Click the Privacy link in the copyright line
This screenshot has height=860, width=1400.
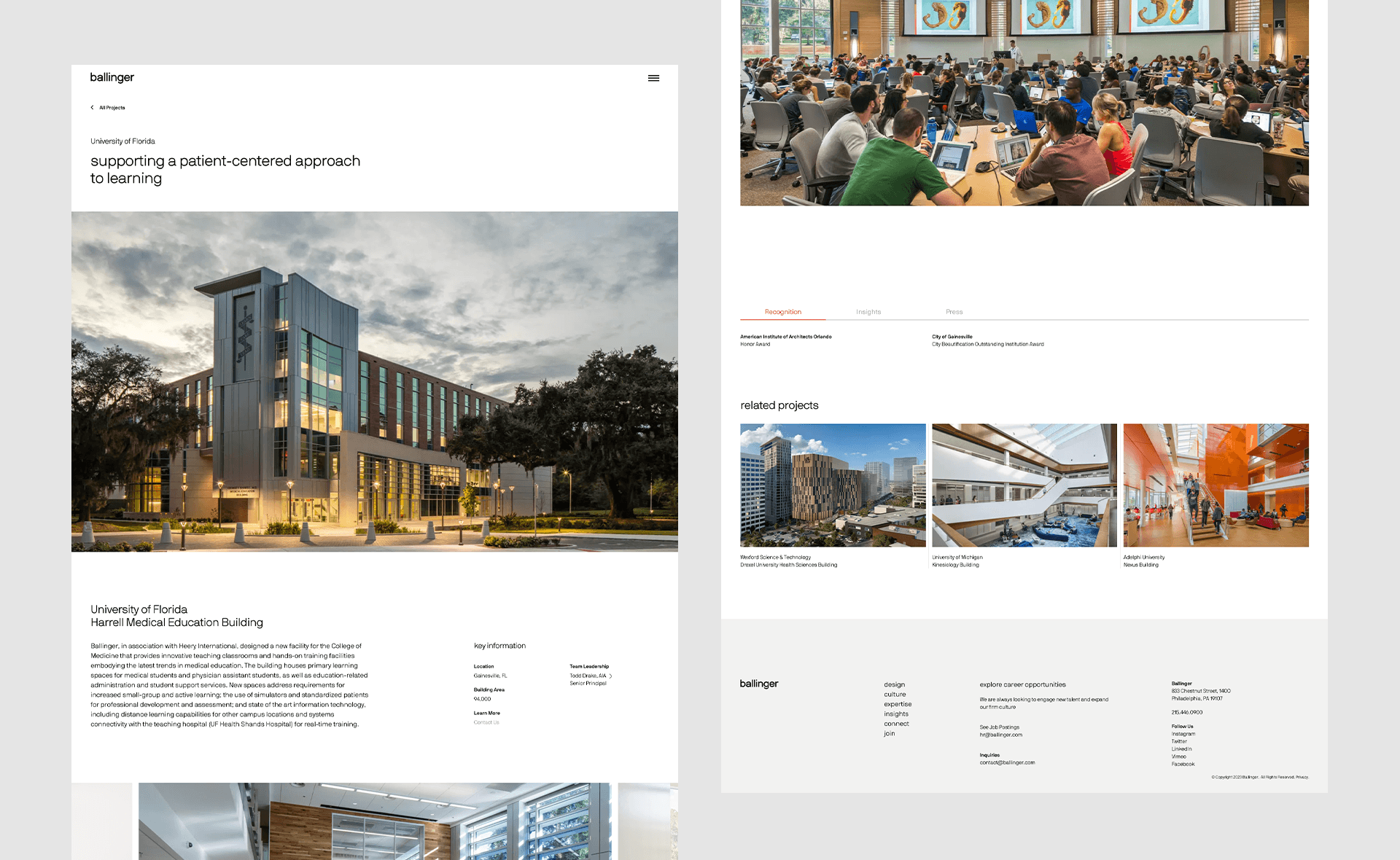(x=1302, y=777)
